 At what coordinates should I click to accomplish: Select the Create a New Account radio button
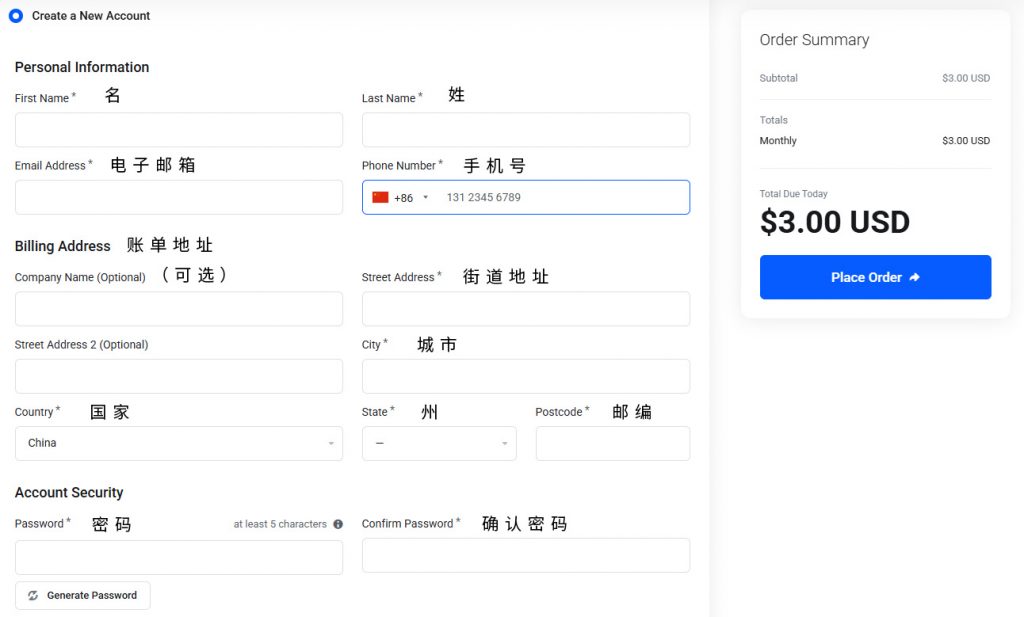coord(15,15)
